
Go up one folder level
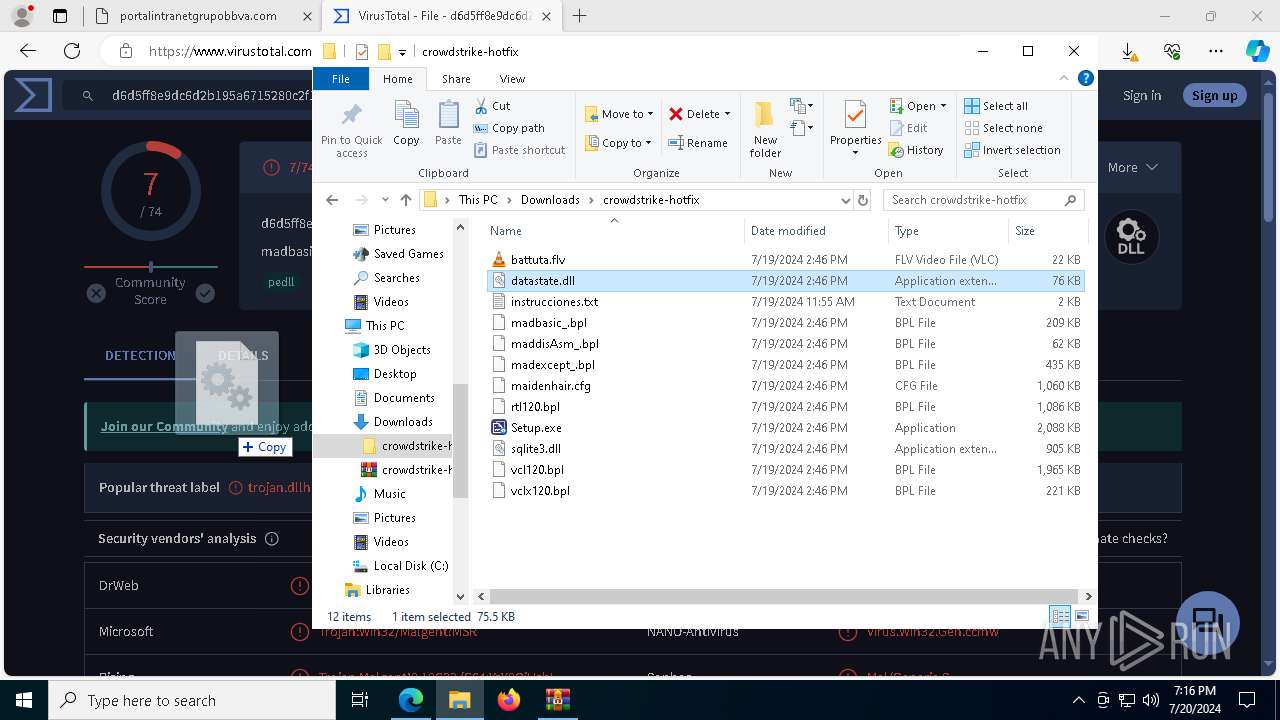pos(405,200)
